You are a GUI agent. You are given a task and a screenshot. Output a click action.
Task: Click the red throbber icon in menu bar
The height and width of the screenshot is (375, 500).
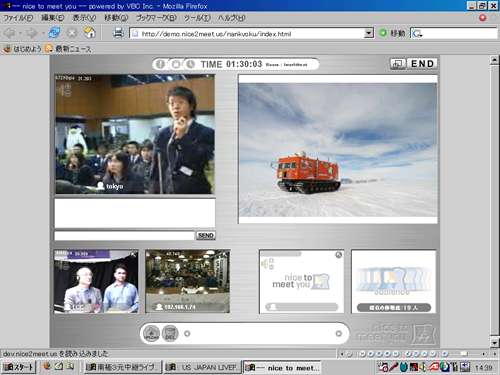pyautogui.click(x=483, y=18)
